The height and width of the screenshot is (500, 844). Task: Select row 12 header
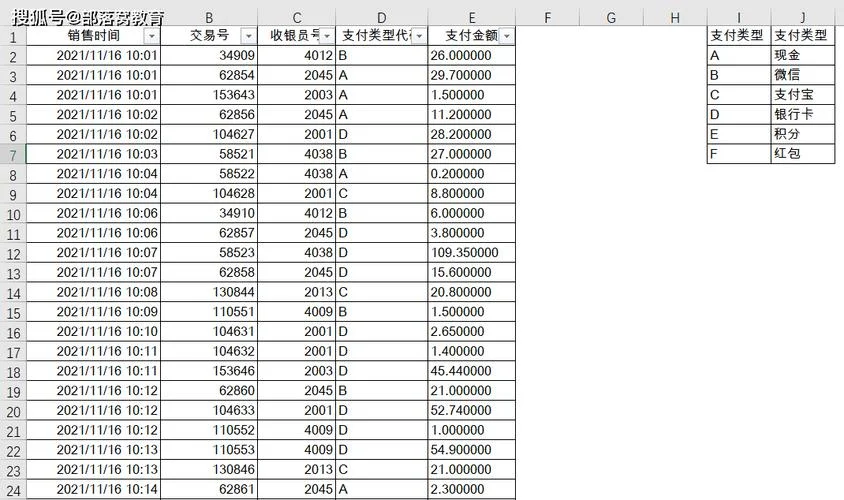coord(13,253)
